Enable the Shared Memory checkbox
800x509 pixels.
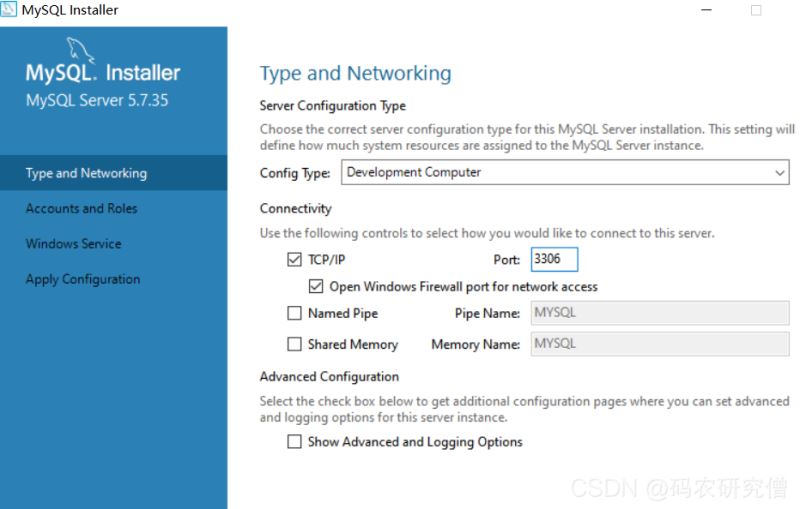click(x=294, y=344)
